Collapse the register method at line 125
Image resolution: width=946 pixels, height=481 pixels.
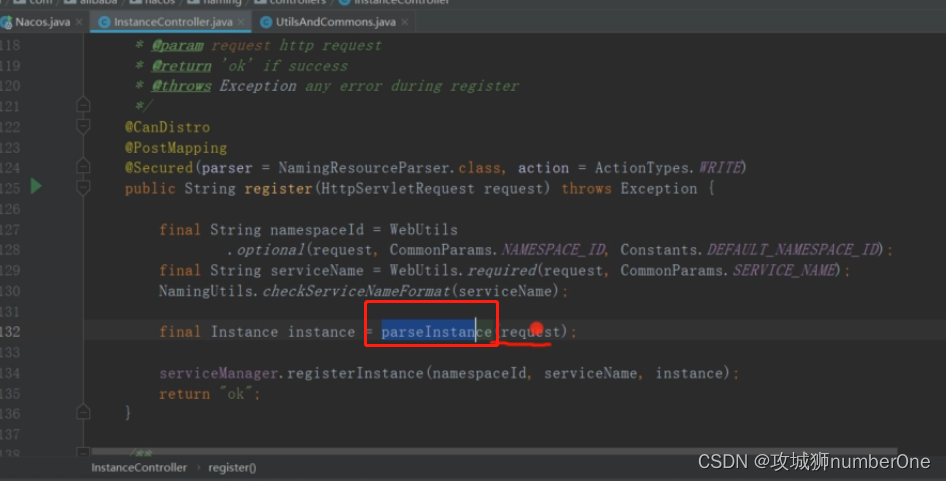tap(83, 188)
